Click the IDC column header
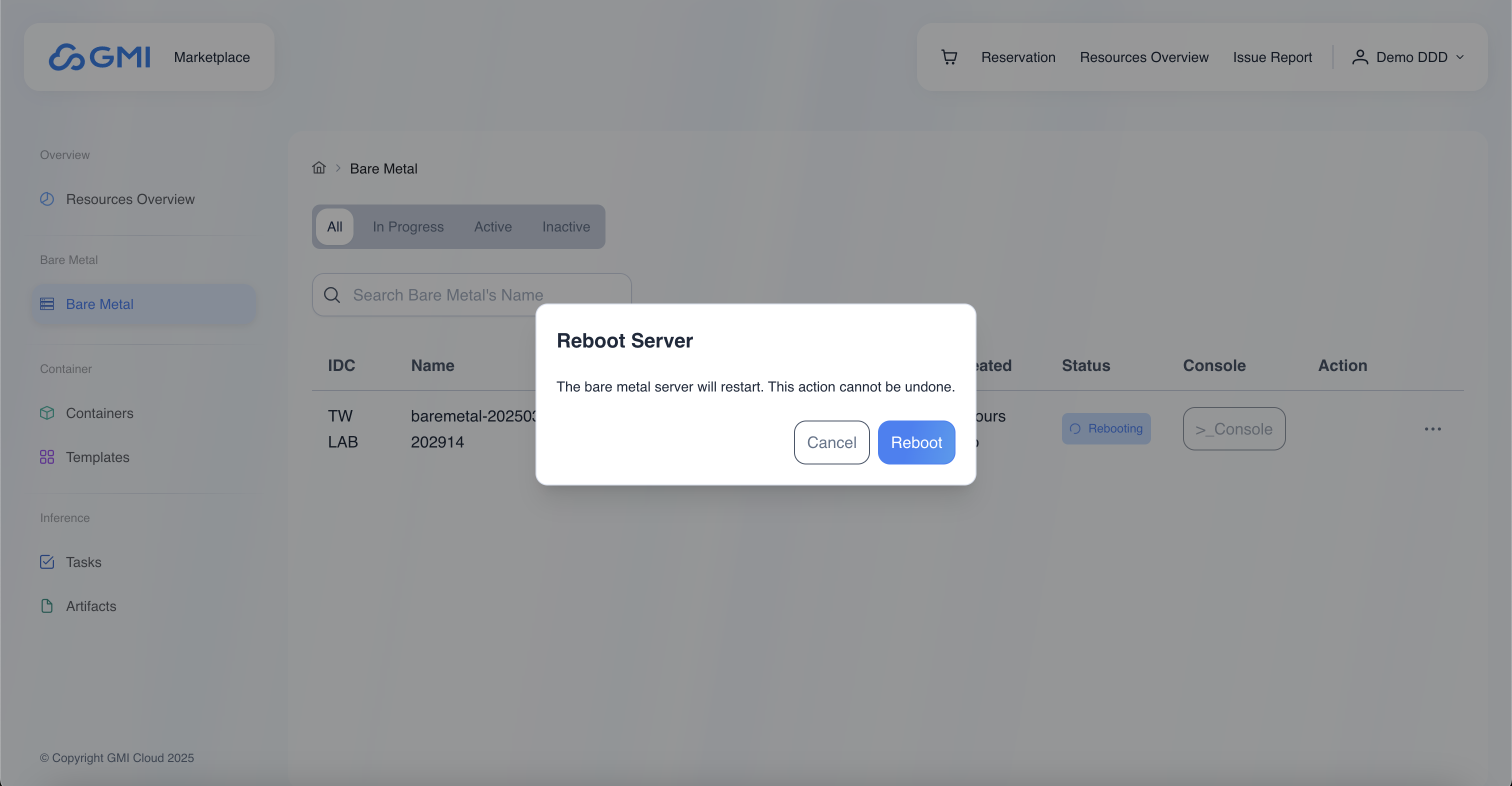Screen dimensions: 1512x786 341,365
